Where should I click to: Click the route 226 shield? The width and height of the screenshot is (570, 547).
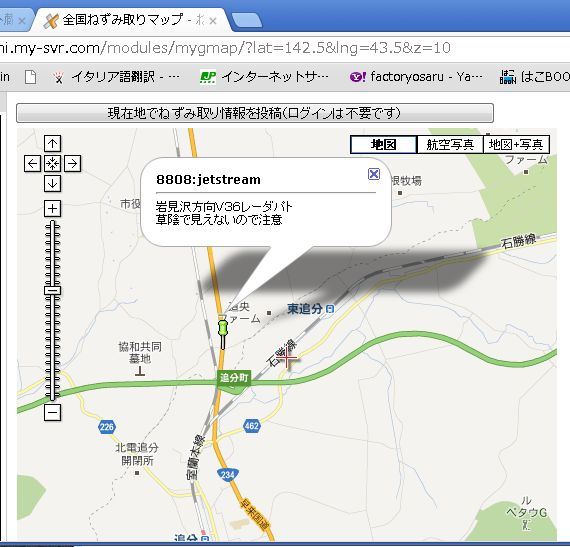107,427
